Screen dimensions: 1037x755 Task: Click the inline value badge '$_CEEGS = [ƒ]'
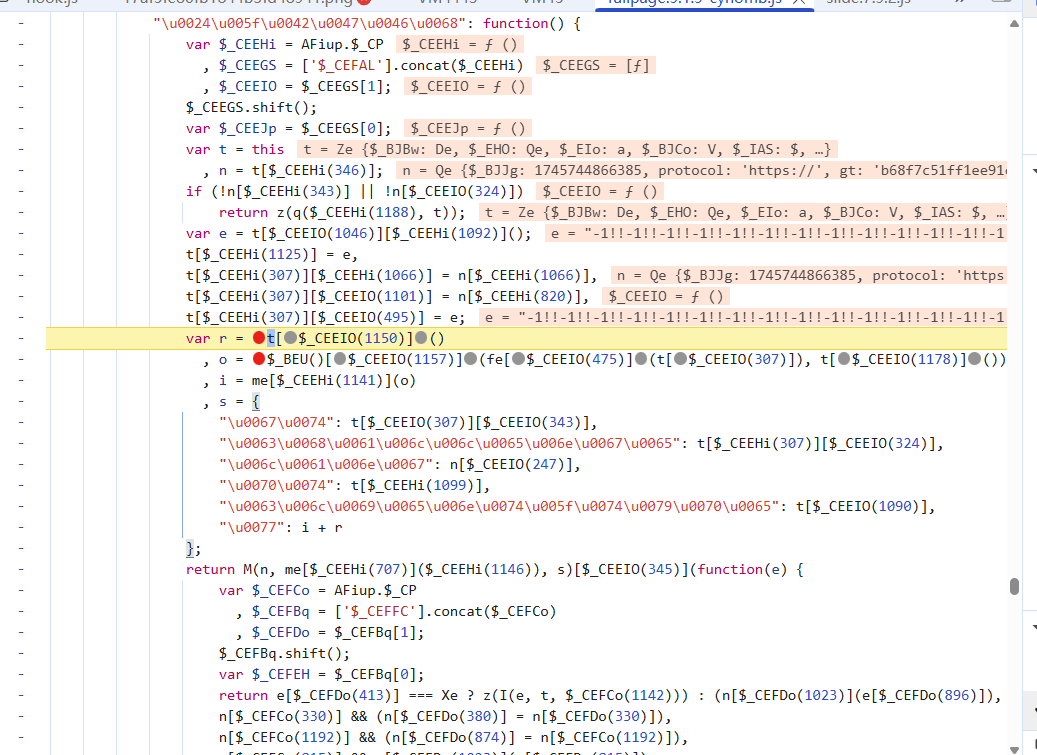tap(596, 65)
